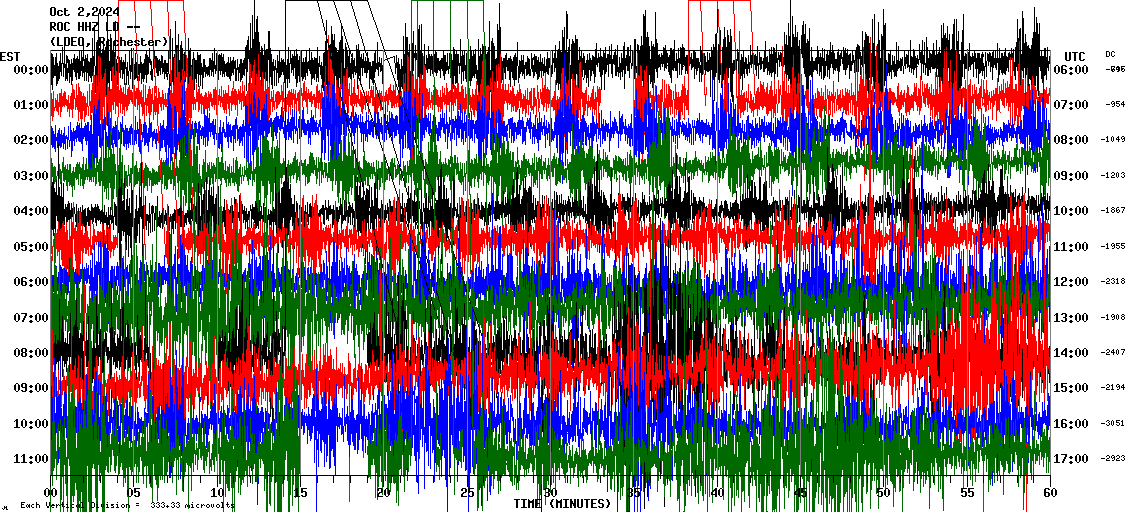This screenshot has height=519, width=1130.
Task: Click the 07:00 EST row label
Action: (31, 318)
